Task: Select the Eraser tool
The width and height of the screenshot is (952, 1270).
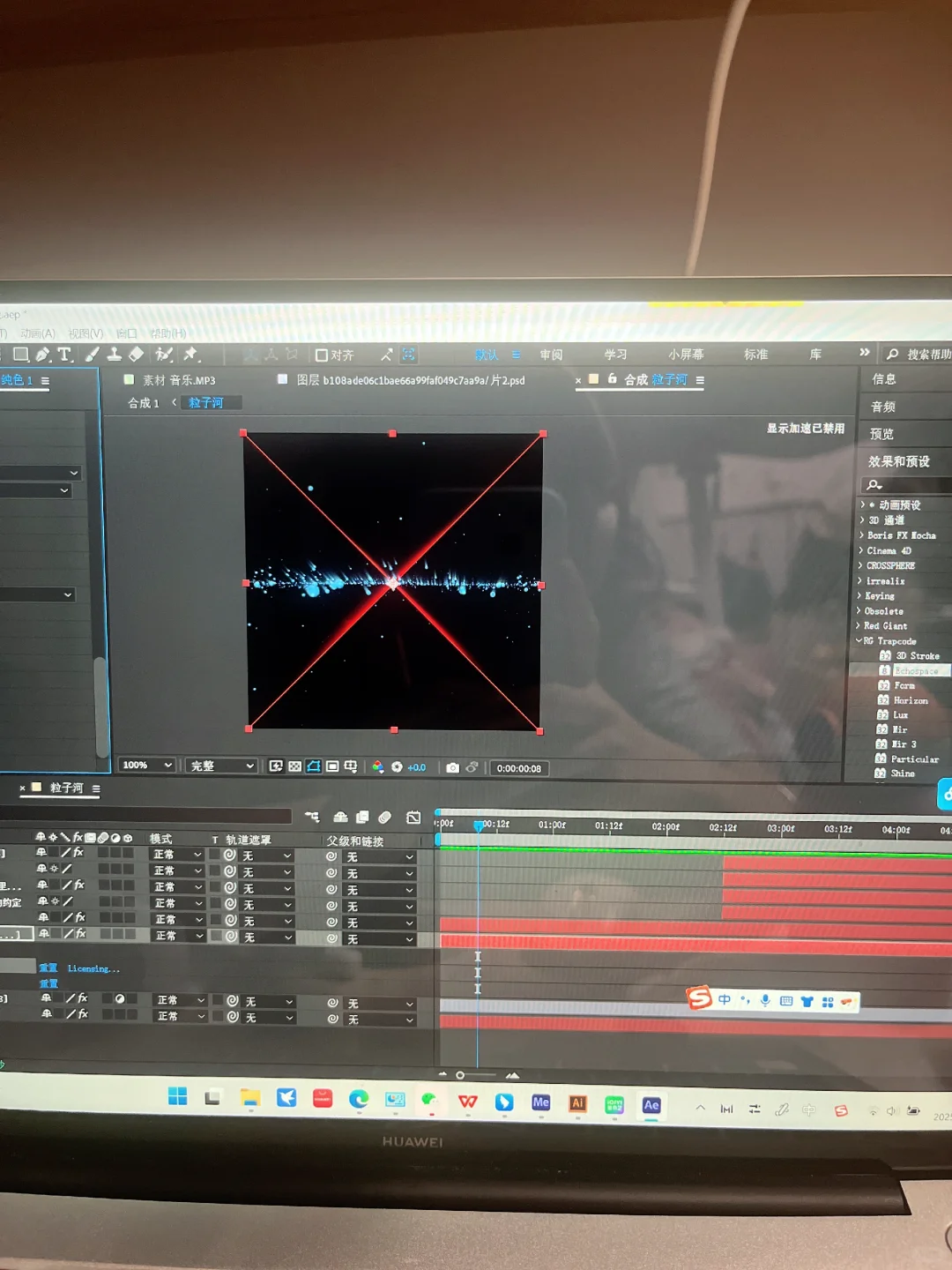Action: pyautogui.click(x=136, y=355)
